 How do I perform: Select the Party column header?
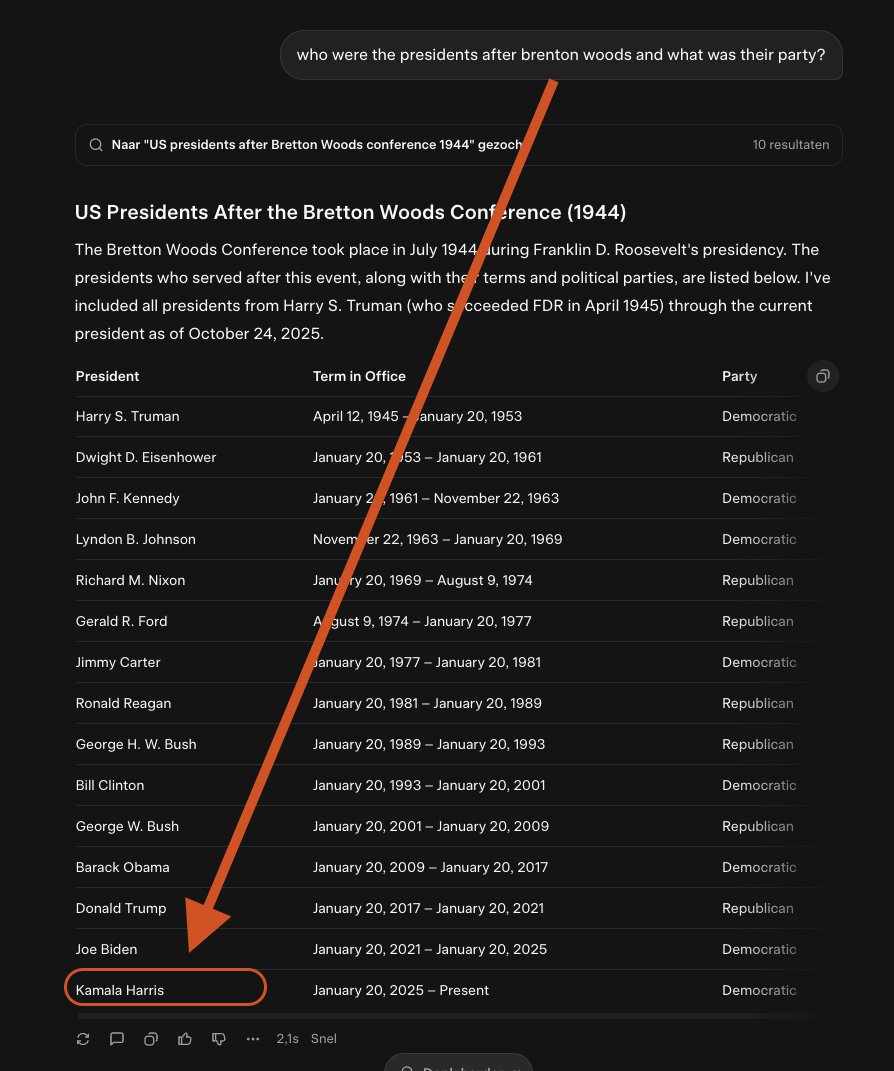tap(739, 376)
